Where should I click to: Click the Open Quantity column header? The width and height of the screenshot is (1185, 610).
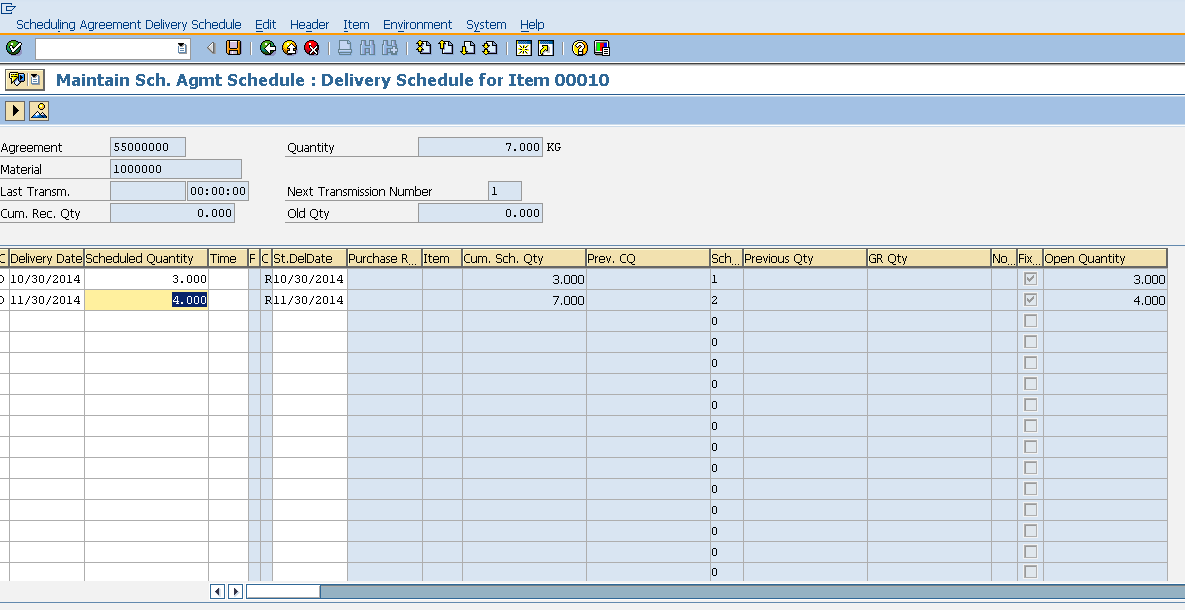pos(1105,259)
